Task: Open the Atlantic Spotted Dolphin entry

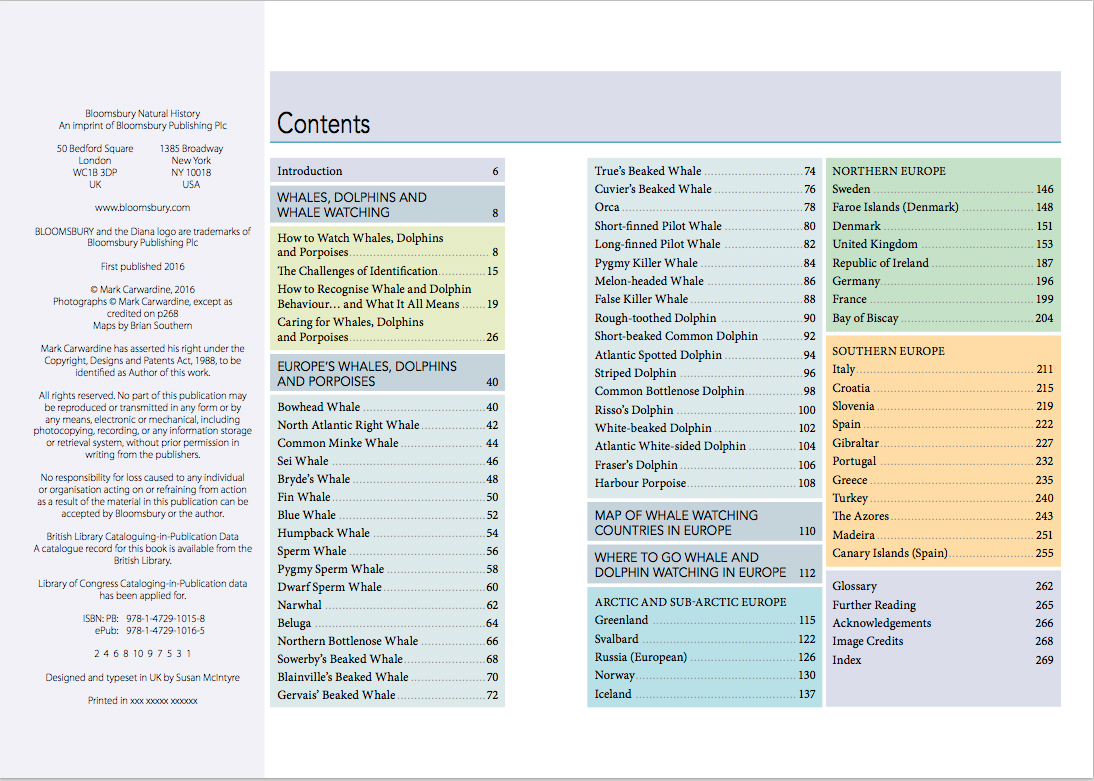Action: (x=705, y=355)
